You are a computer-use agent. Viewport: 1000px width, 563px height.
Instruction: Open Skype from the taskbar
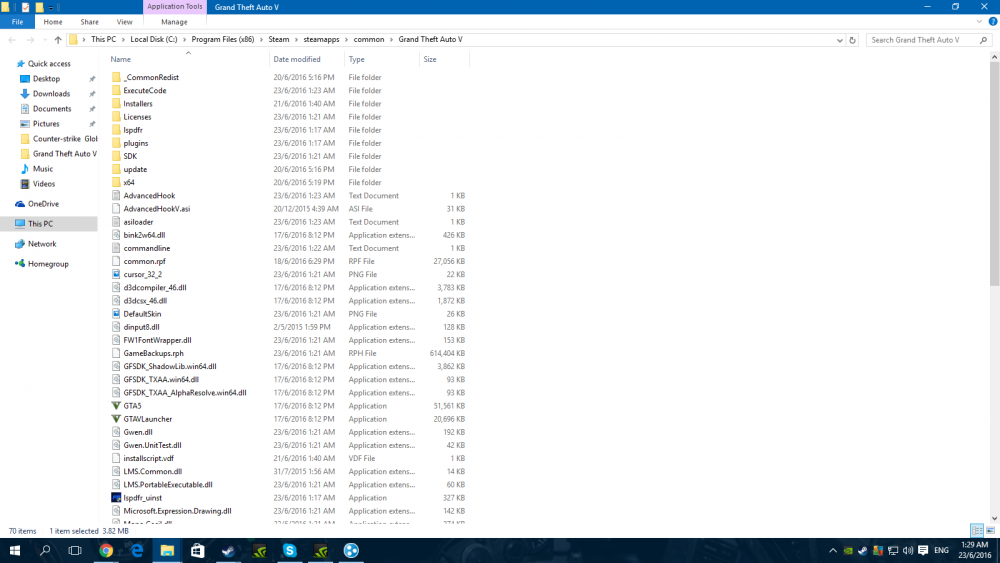[290, 550]
